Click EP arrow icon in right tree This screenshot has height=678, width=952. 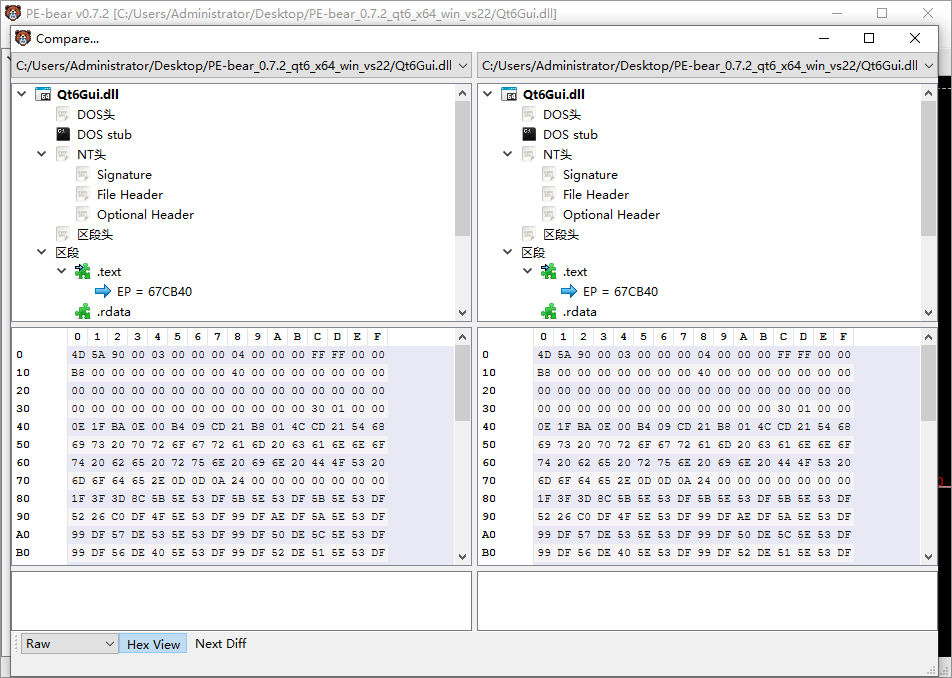tap(569, 291)
